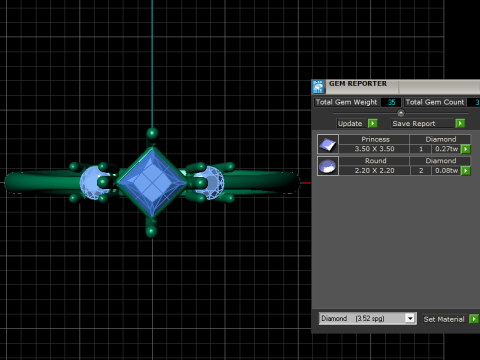This screenshot has width=480, height=360.
Task: Click the Total Gem Count value field
Action: coord(475,102)
